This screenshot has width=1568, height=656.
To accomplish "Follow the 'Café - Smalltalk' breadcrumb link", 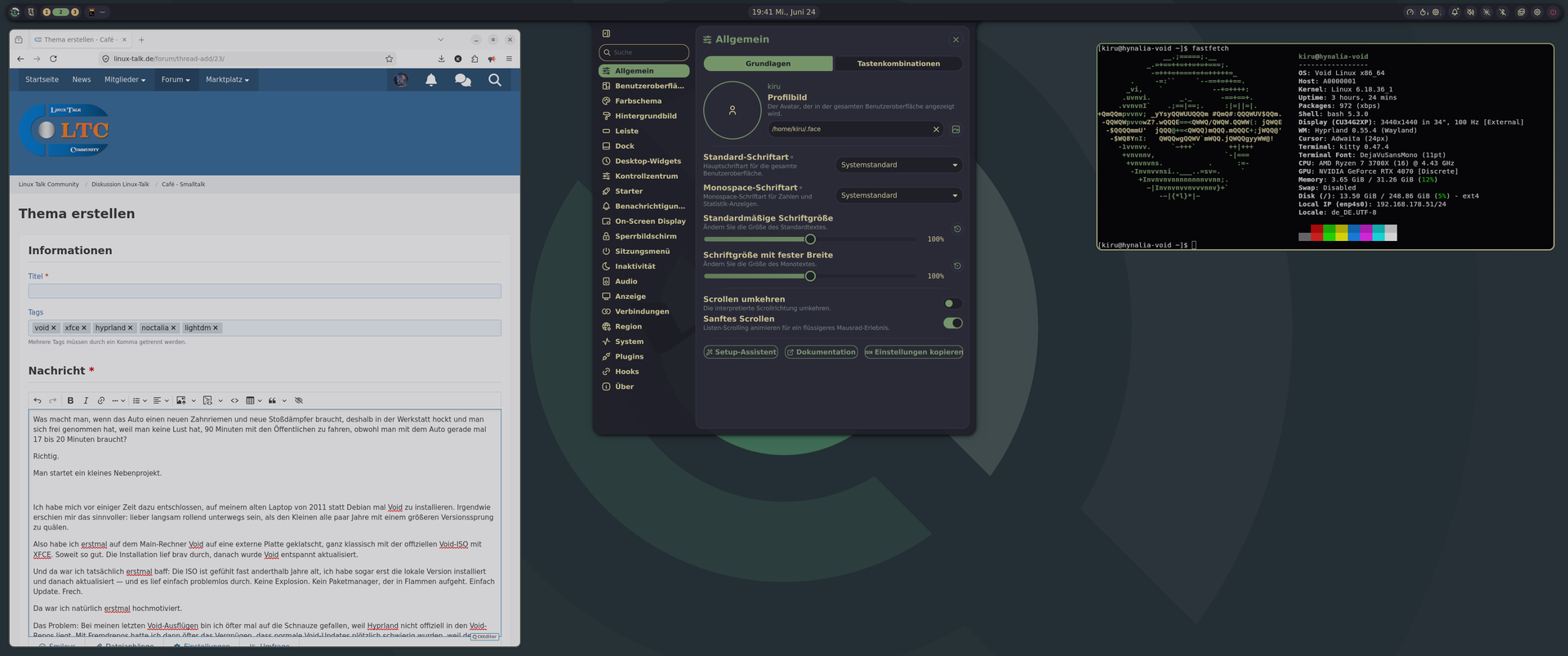I will click(x=184, y=185).
